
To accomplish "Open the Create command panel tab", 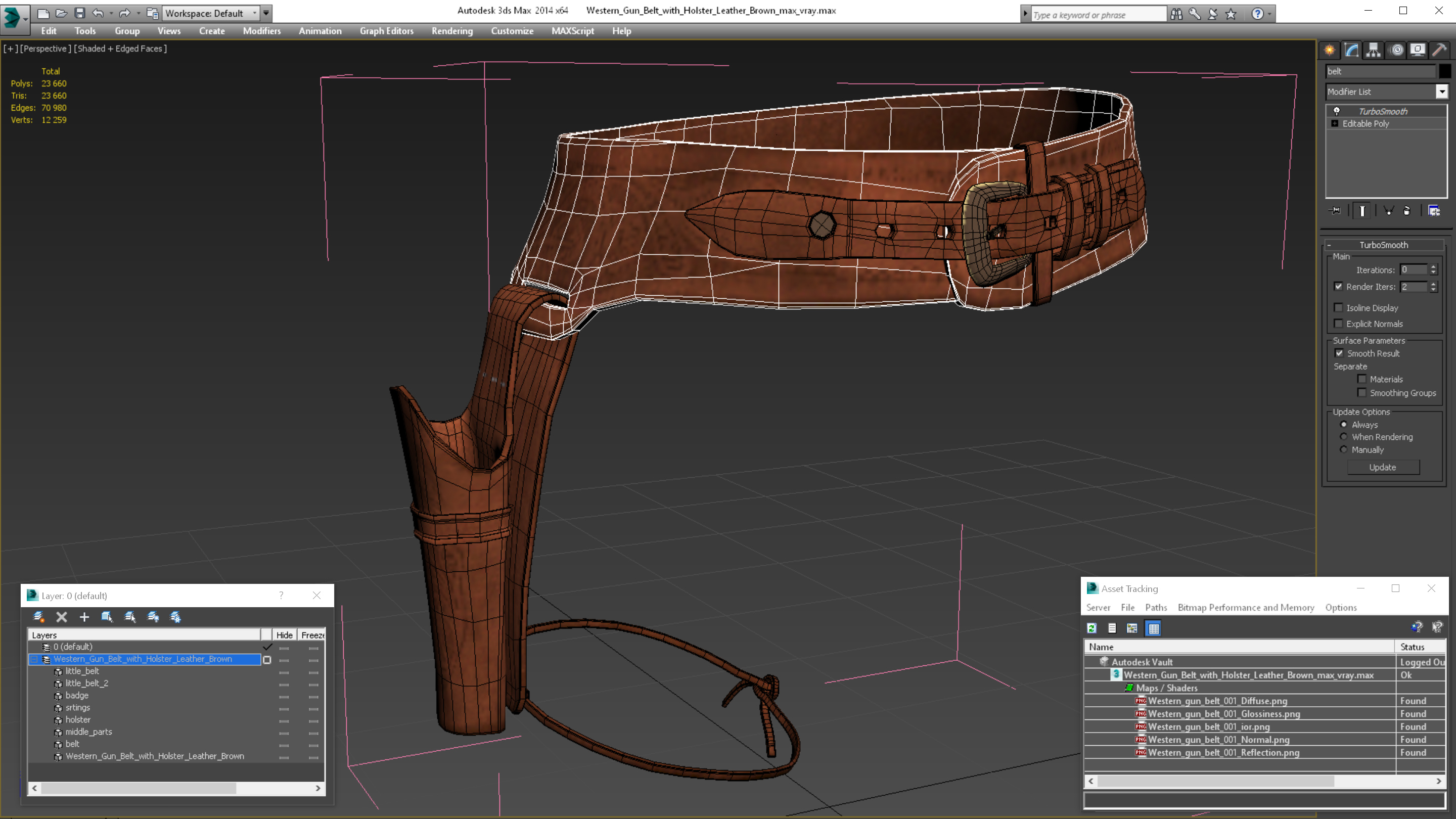I will pos(1330,51).
